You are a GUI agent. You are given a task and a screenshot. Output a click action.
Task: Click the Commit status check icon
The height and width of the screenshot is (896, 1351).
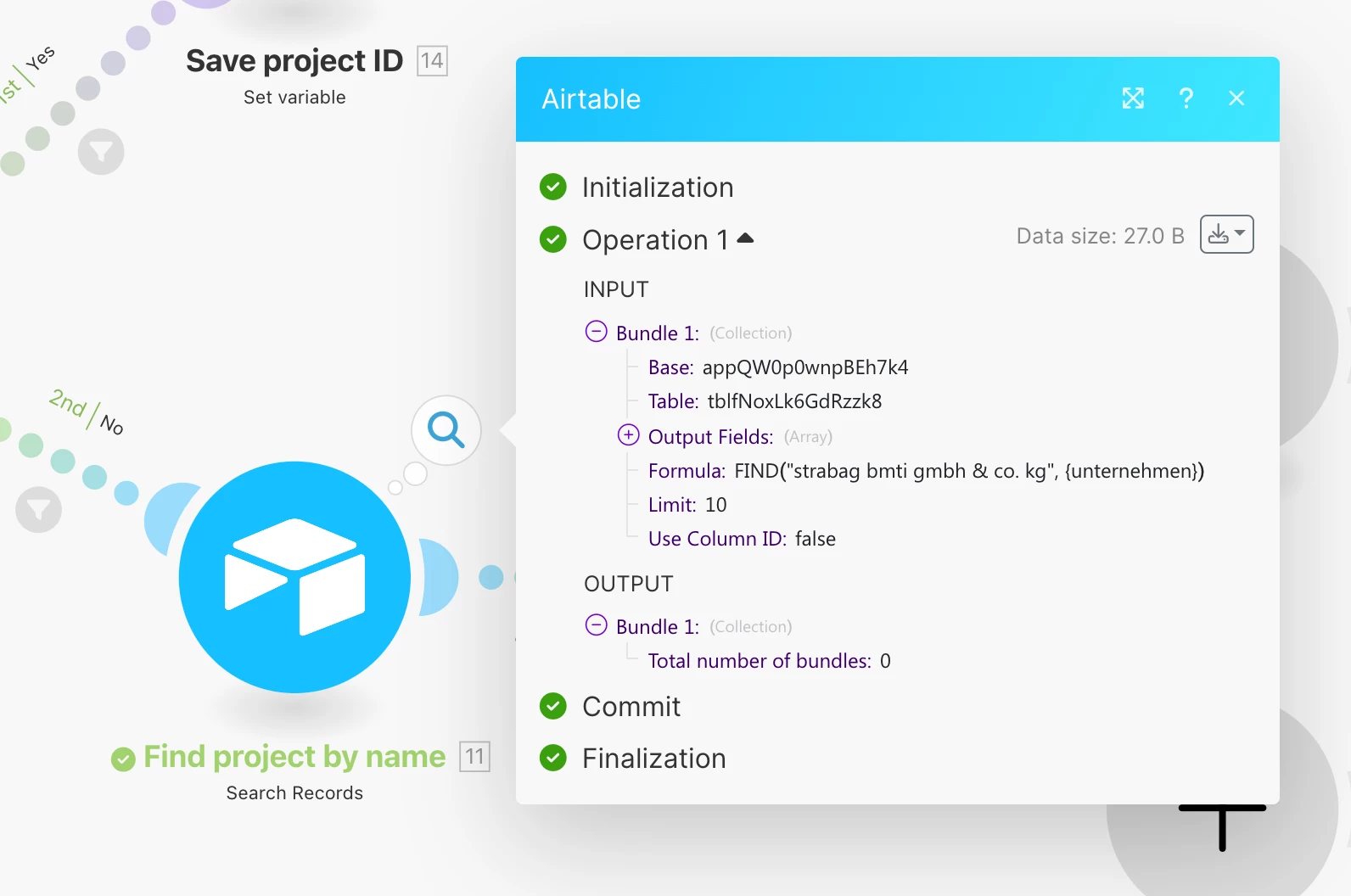[x=553, y=706]
